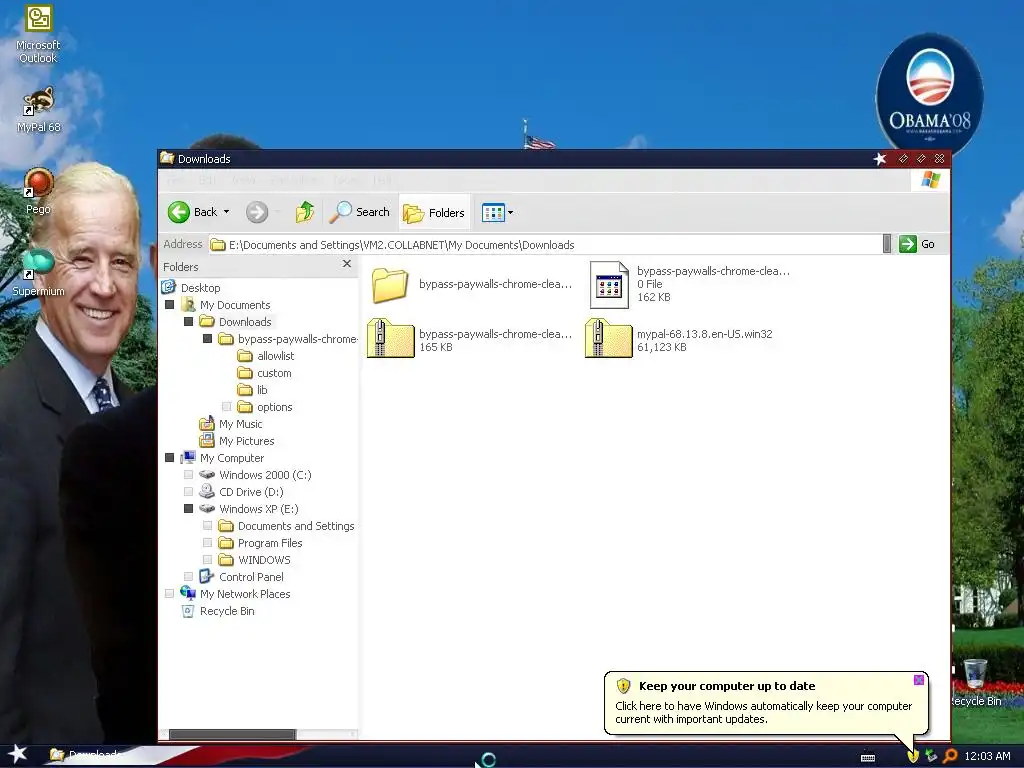The image size is (1024, 768).
Task: Click the Go button beside address bar
Action: (x=918, y=244)
